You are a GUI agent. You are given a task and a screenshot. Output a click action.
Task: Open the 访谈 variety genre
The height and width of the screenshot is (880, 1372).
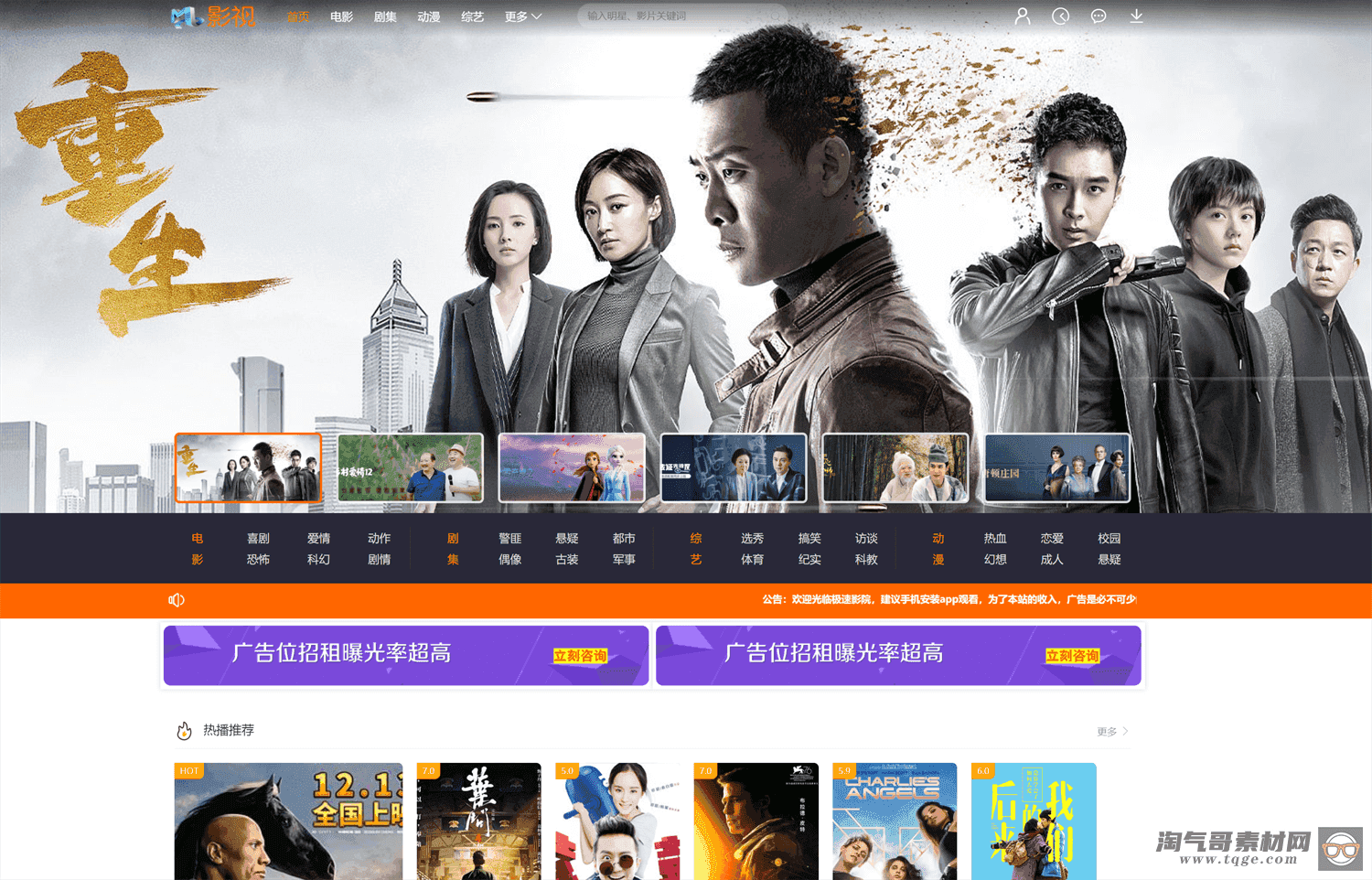(866, 539)
